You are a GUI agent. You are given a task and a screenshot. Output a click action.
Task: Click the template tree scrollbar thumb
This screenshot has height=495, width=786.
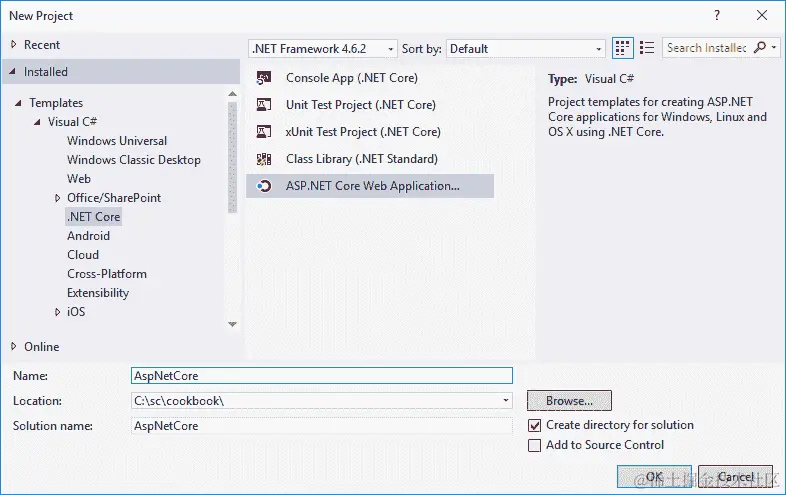(x=232, y=157)
